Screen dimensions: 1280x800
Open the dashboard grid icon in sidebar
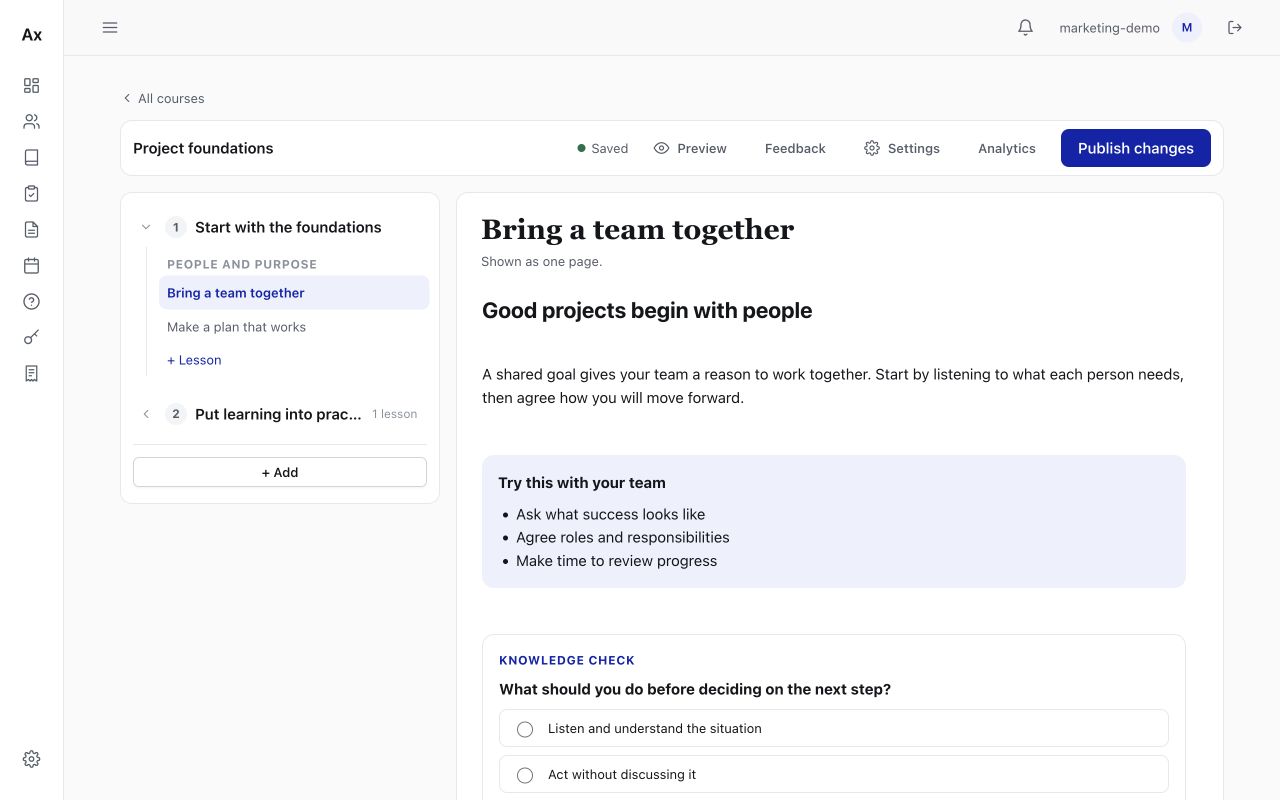(31, 86)
